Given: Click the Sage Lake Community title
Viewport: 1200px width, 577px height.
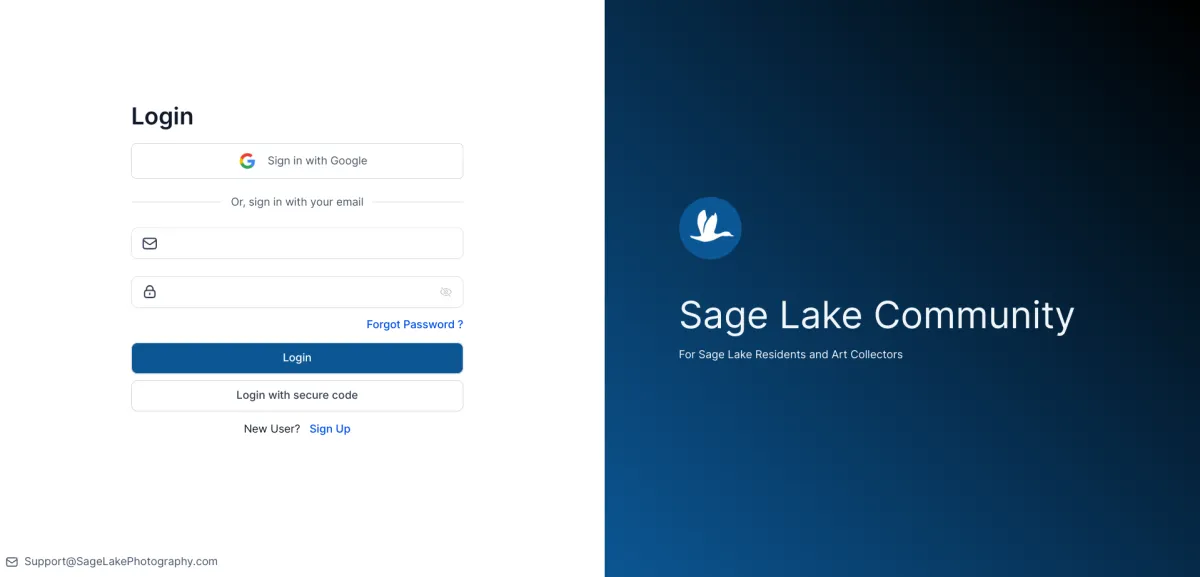Looking at the screenshot, I should coord(877,315).
